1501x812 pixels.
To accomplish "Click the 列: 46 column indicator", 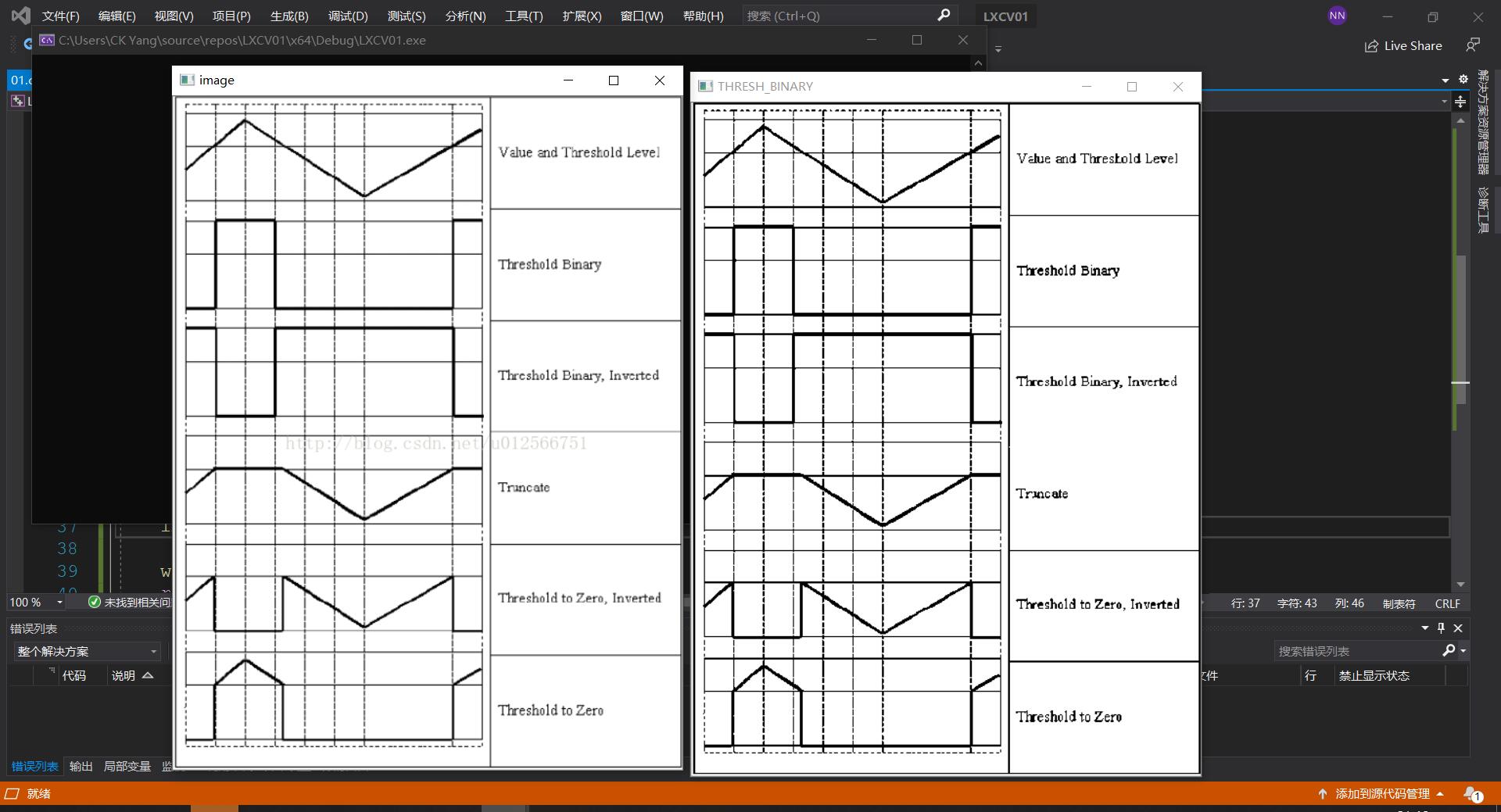I will pos(1349,603).
